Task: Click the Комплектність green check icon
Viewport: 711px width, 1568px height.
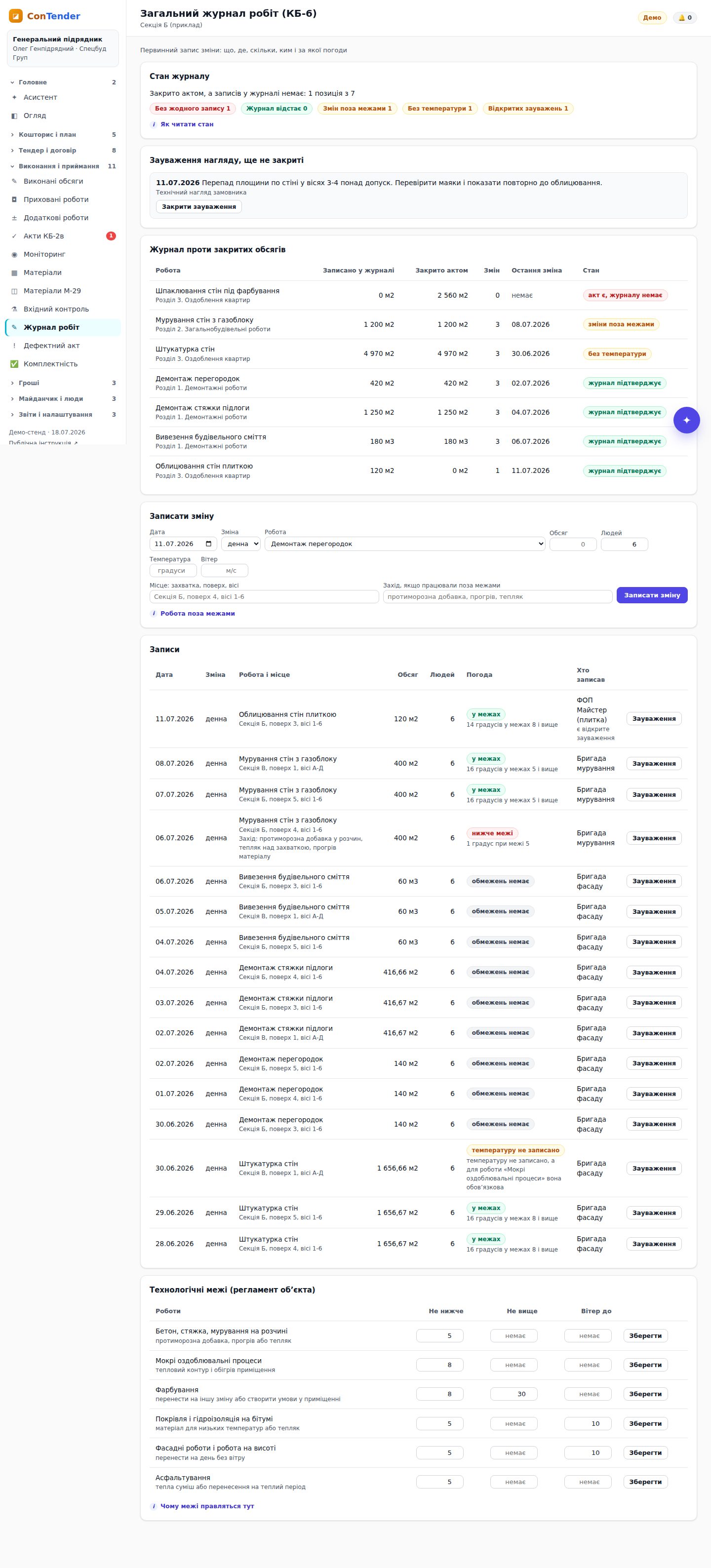Action: pos(15,364)
